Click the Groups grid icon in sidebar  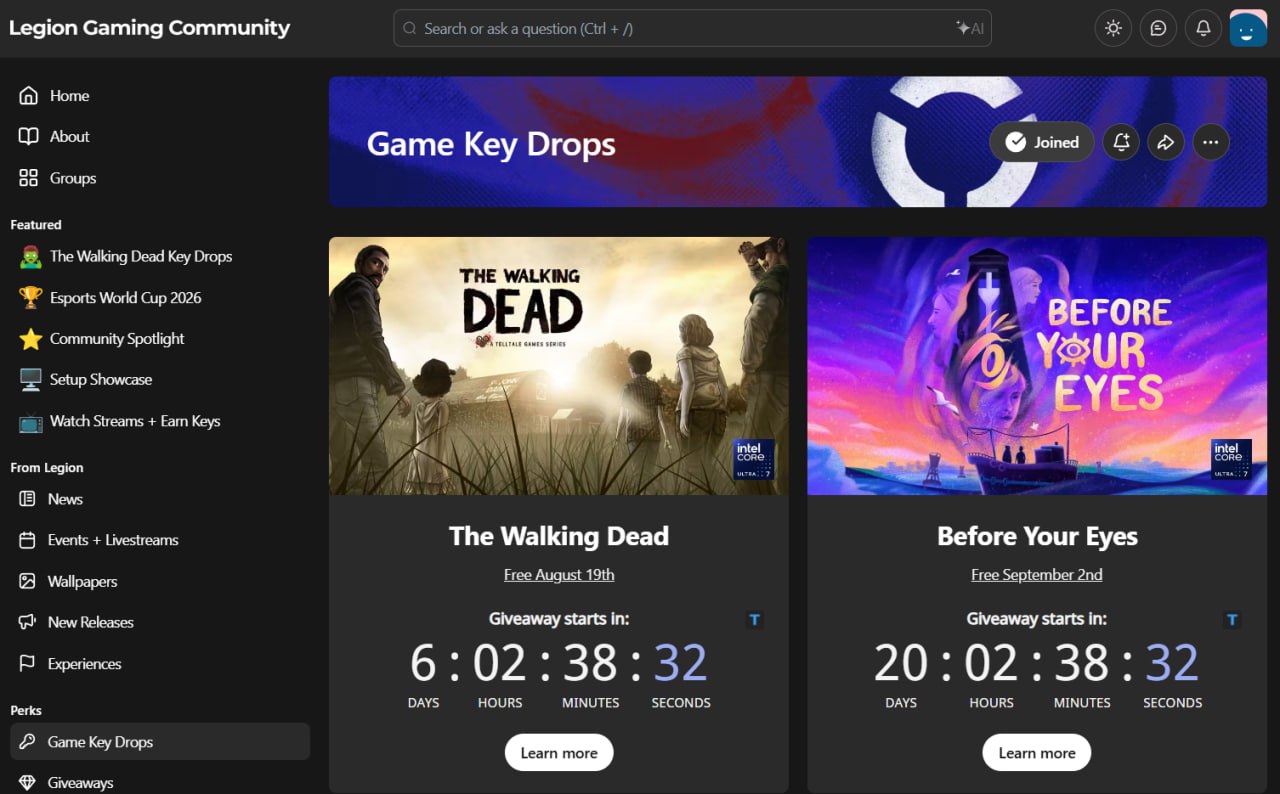pyautogui.click(x=28, y=178)
